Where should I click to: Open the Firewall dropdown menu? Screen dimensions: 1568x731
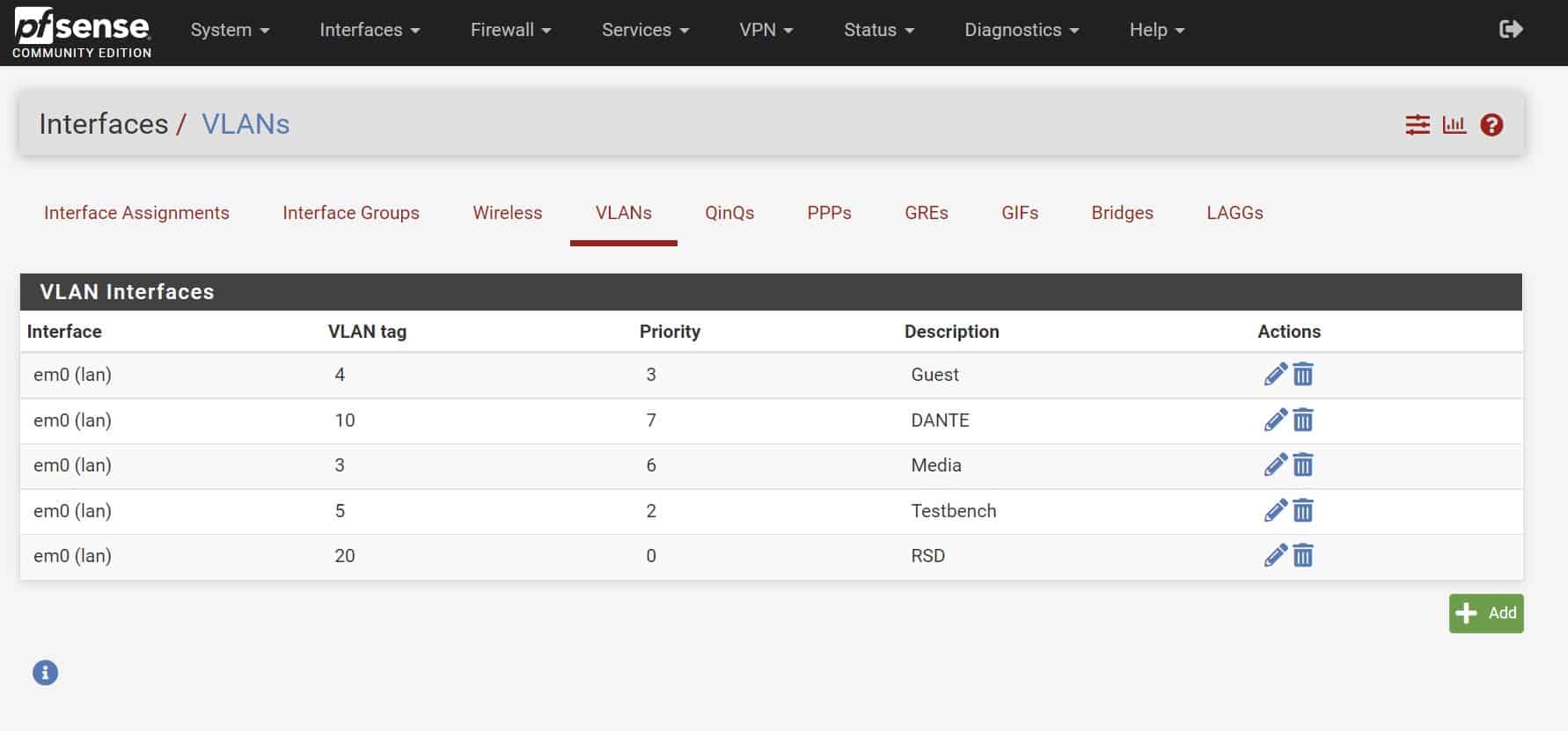(511, 30)
